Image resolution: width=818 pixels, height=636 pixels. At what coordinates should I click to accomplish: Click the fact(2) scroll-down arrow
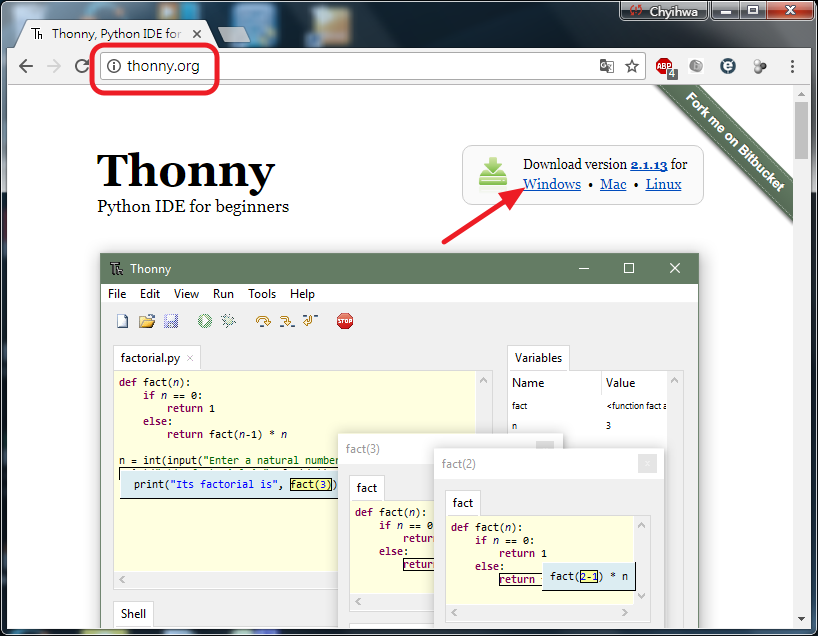point(642,595)
